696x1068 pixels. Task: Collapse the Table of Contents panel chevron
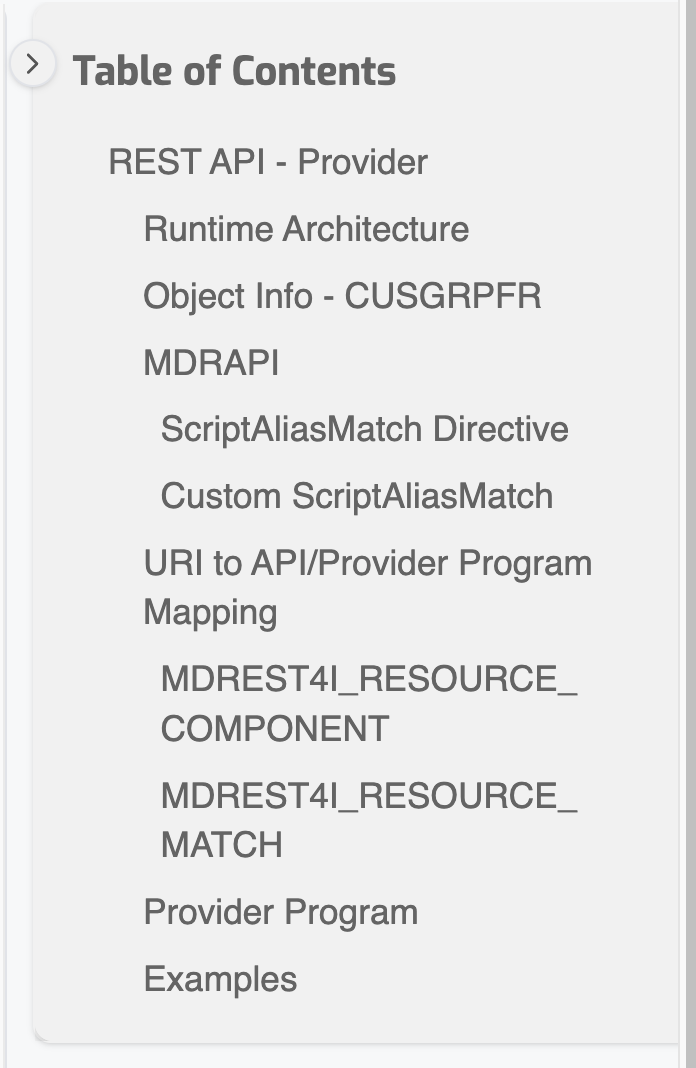(32, 65)
